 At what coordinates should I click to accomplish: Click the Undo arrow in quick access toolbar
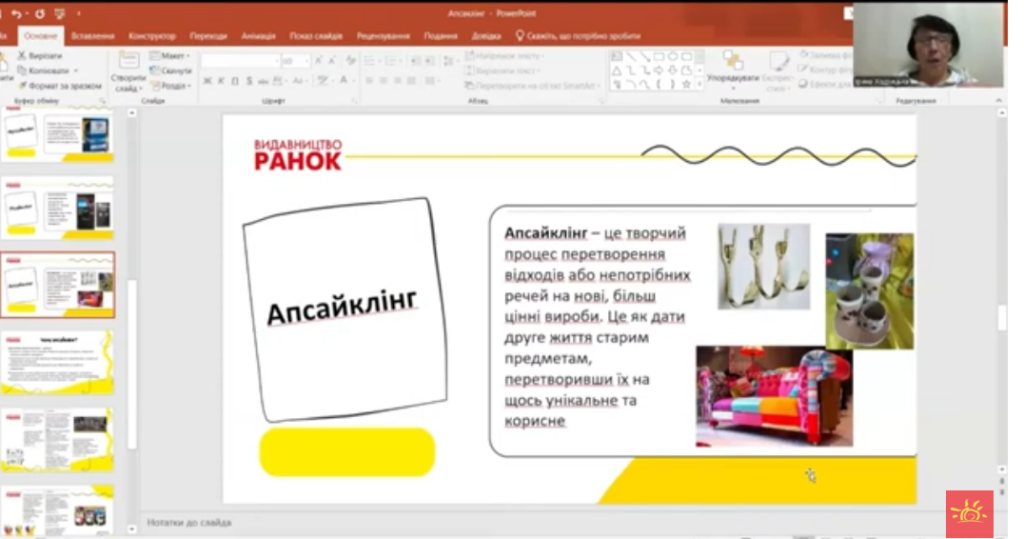18,14
